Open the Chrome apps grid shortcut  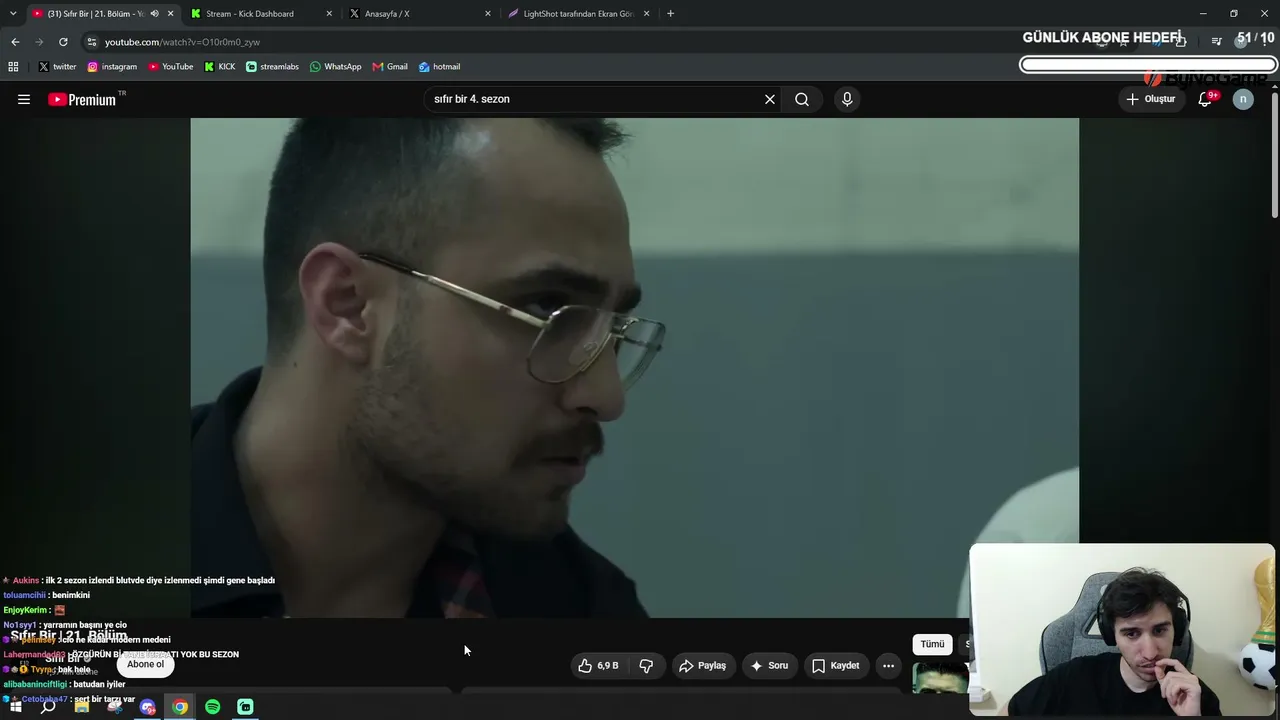click(x=13, y=67)
